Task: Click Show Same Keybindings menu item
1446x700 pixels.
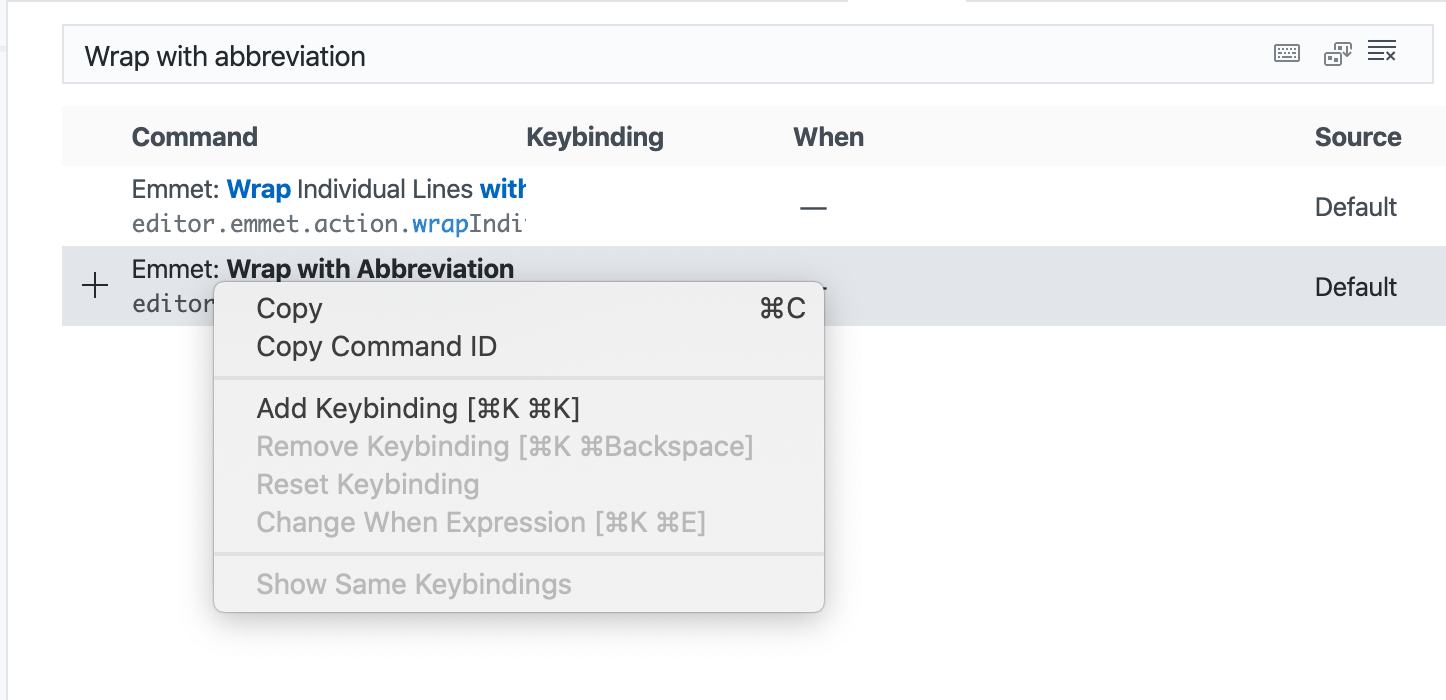Action: pos(413,584)
